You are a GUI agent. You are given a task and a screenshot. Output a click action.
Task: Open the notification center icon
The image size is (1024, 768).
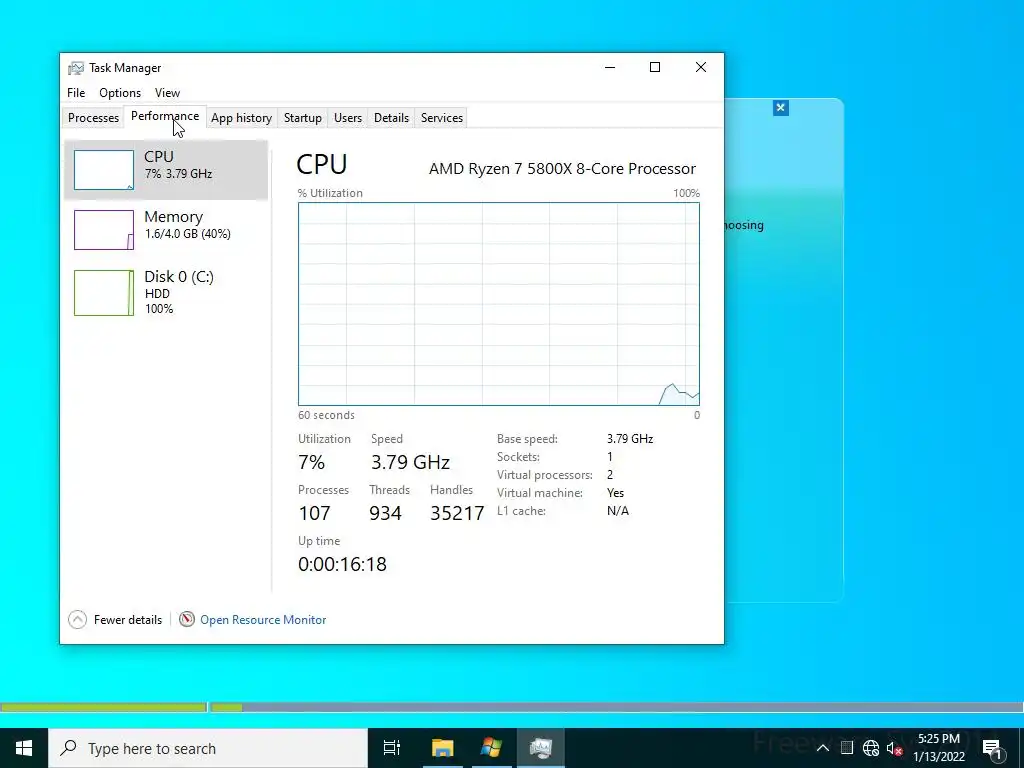point(992,748)
